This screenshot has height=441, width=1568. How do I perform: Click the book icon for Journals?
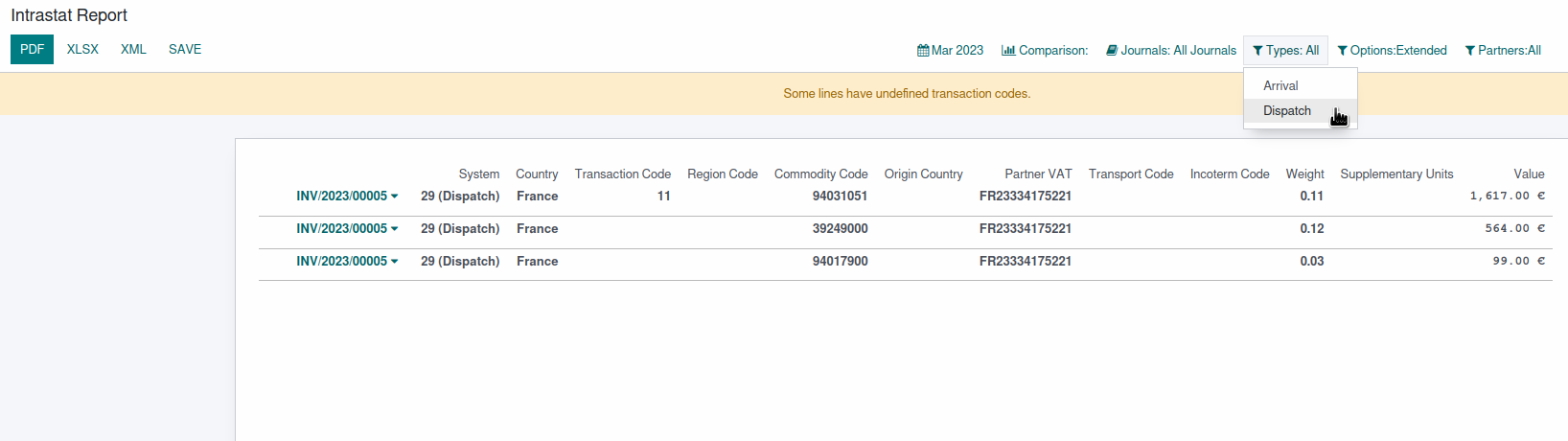pos(1112,51)
